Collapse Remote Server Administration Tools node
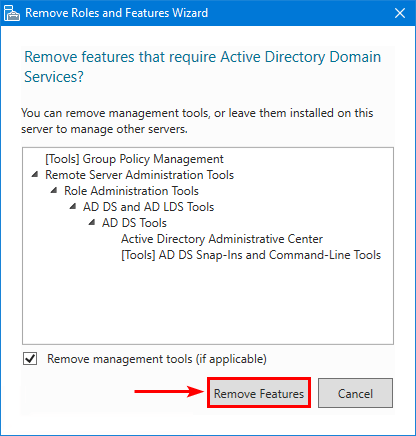The width and height of the screenshot is (416, 436). pyautogui.click(x=35, y=174)
